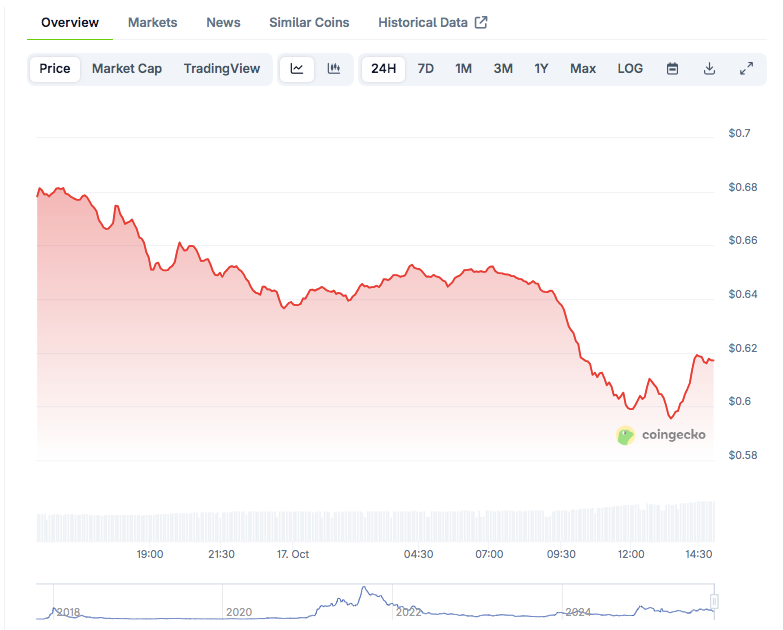Open the Markets tab
The width and height of the screenshot is (783, 630).
[x=153, y=22]
